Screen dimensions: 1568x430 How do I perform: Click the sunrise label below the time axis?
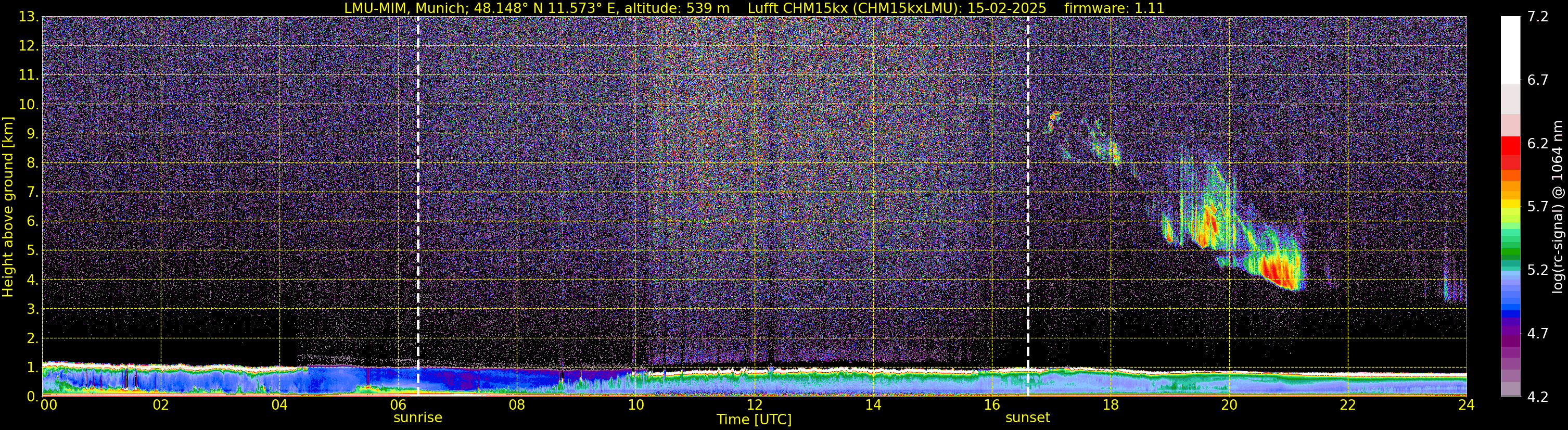click(x=417, y=418)
